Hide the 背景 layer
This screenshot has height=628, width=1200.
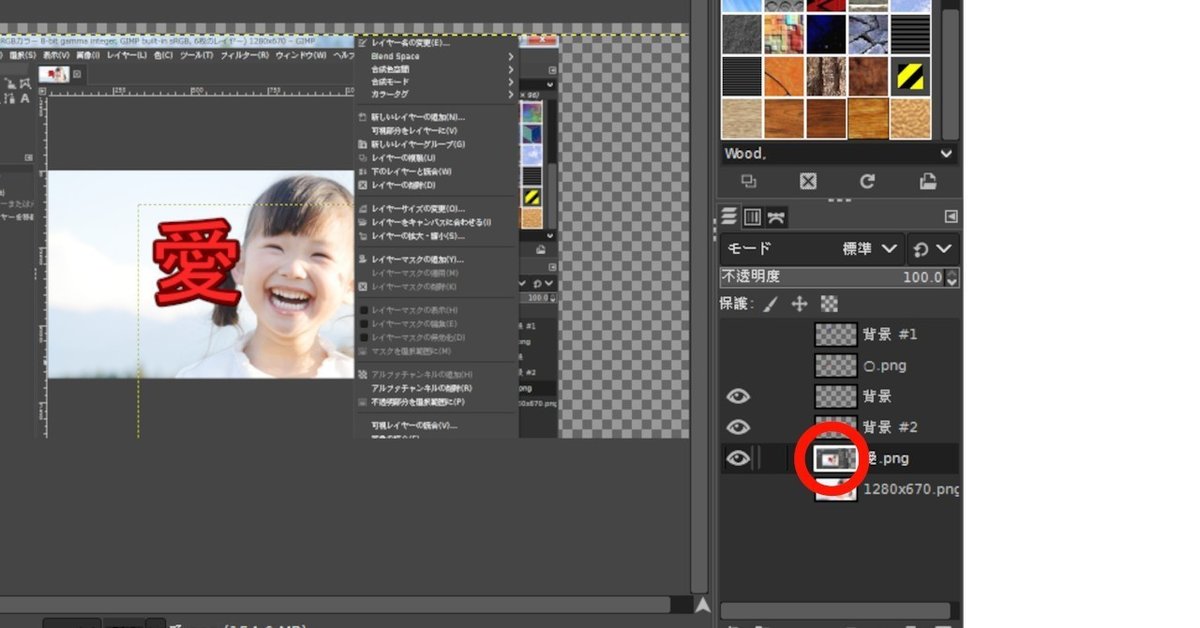[x=738, y=396]
